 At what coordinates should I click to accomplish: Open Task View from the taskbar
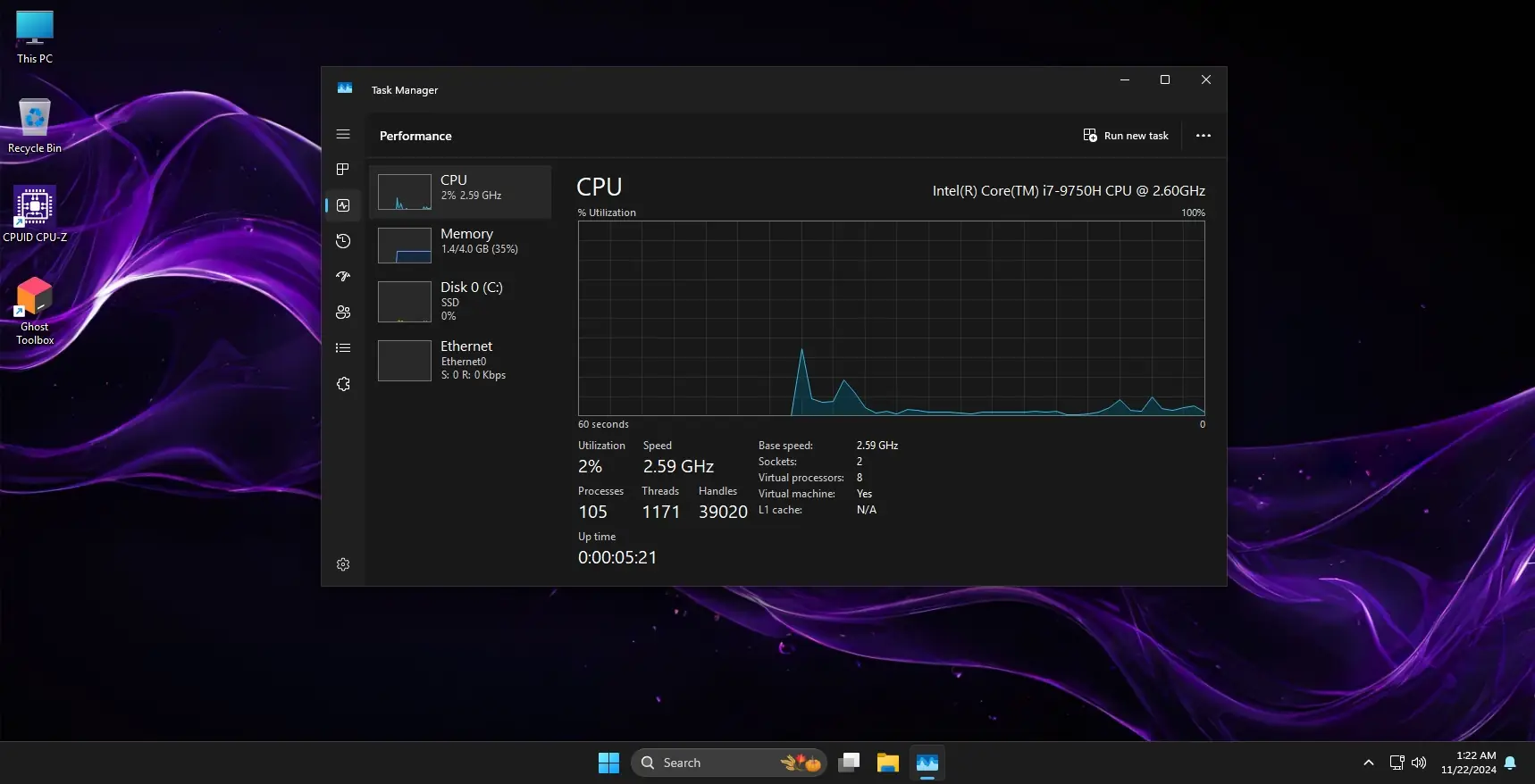coord(849,763)
